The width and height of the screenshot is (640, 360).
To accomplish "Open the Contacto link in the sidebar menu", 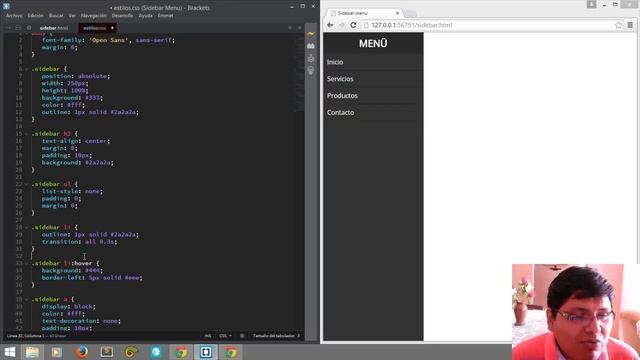I will (340, 112).
